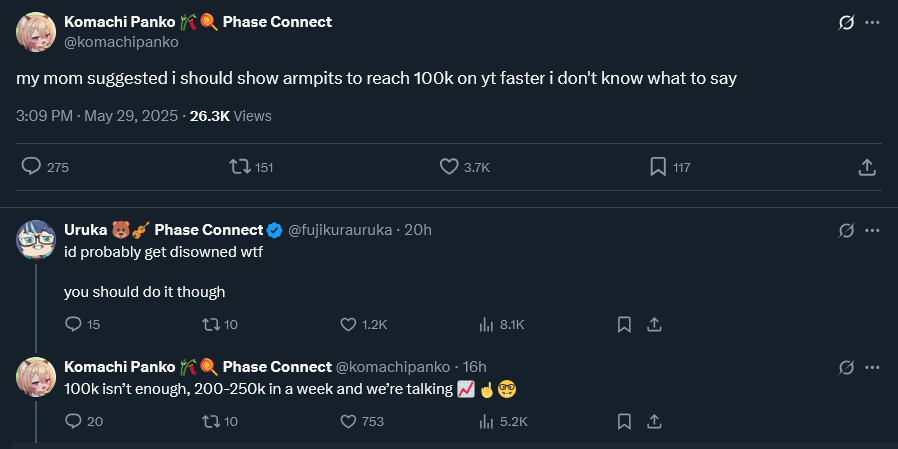The width and height of the screenshot is (898, 449).
Task: Repost the main Komachi Panko tweet
Action: (240, 167)
